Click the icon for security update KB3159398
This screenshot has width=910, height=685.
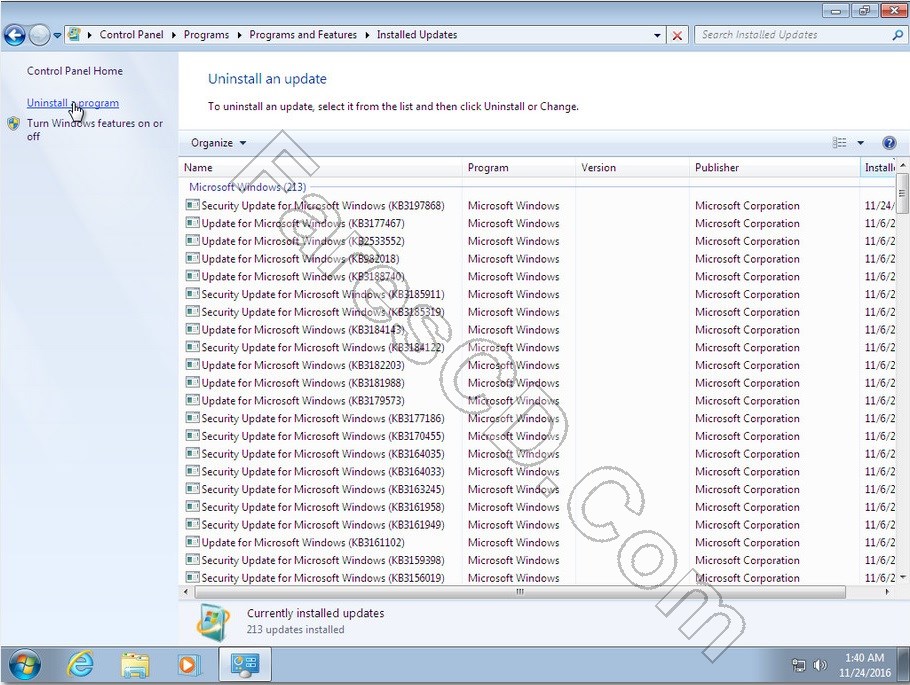pyautogui.click(x=192, y=560)
